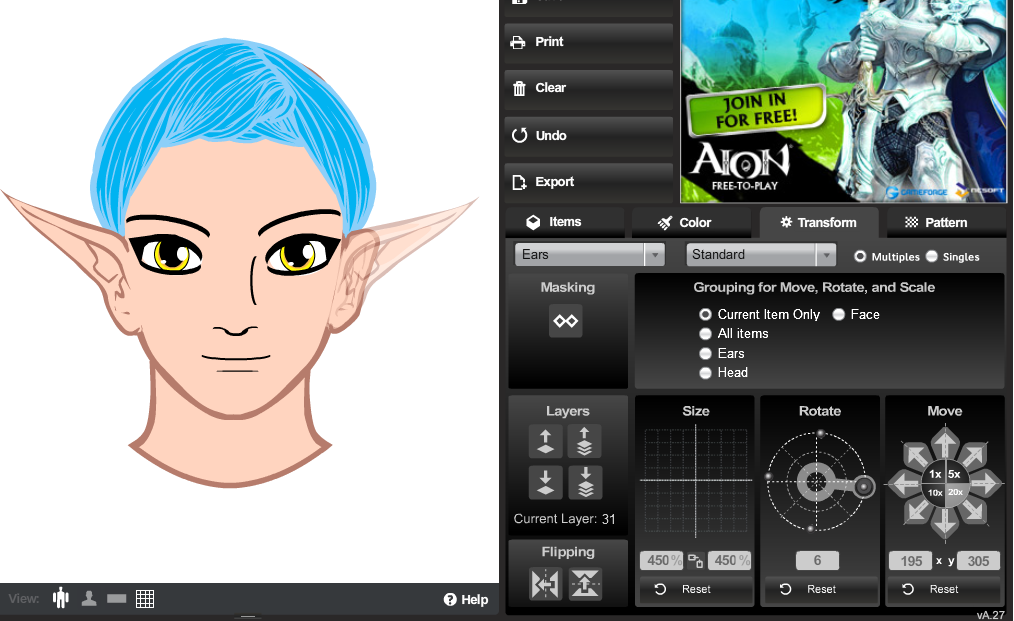
Task: Move item up one layer
Action: [546, 441]
